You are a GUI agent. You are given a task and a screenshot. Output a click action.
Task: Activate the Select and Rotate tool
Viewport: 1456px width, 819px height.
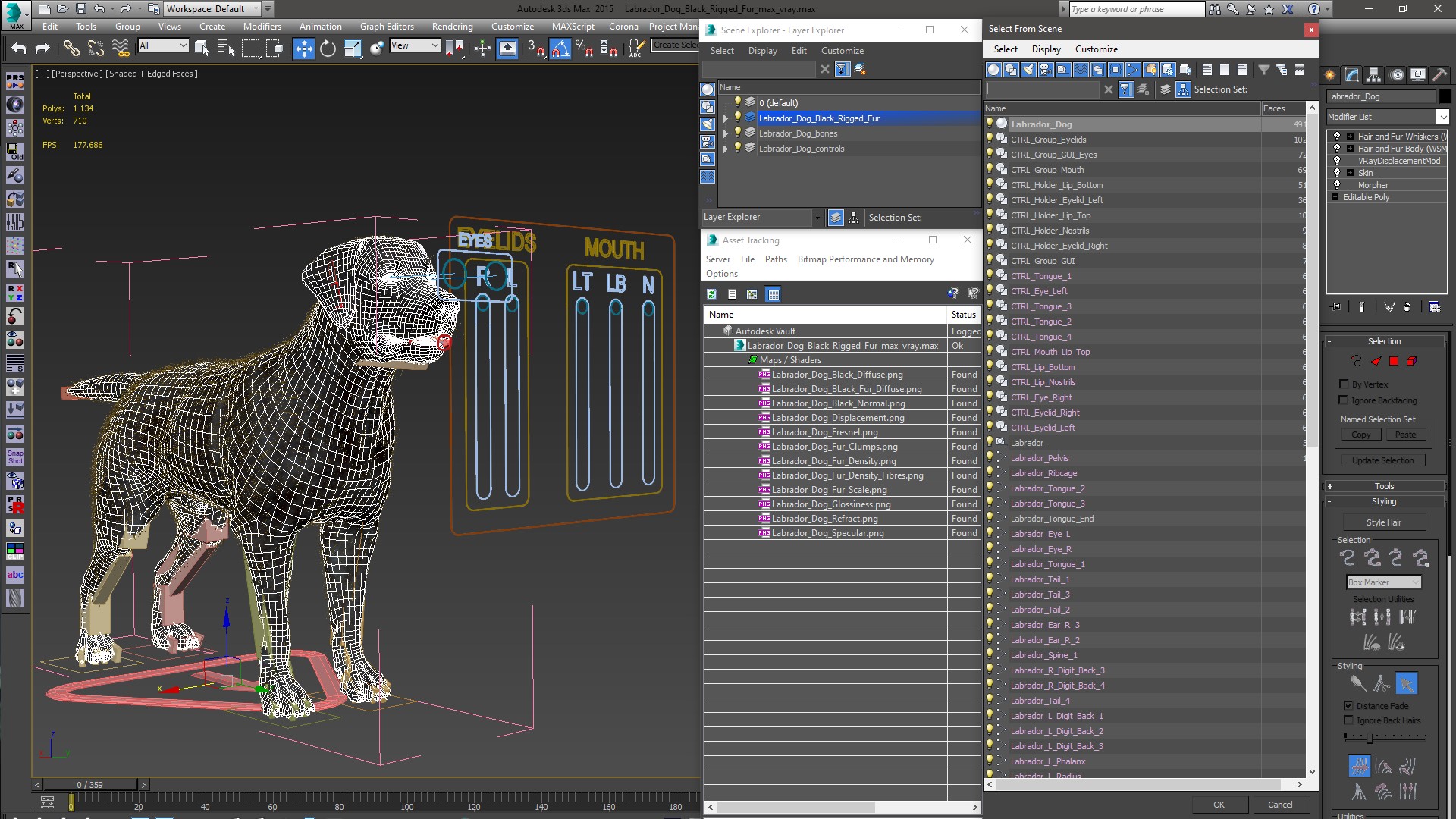tap(328, 49)
